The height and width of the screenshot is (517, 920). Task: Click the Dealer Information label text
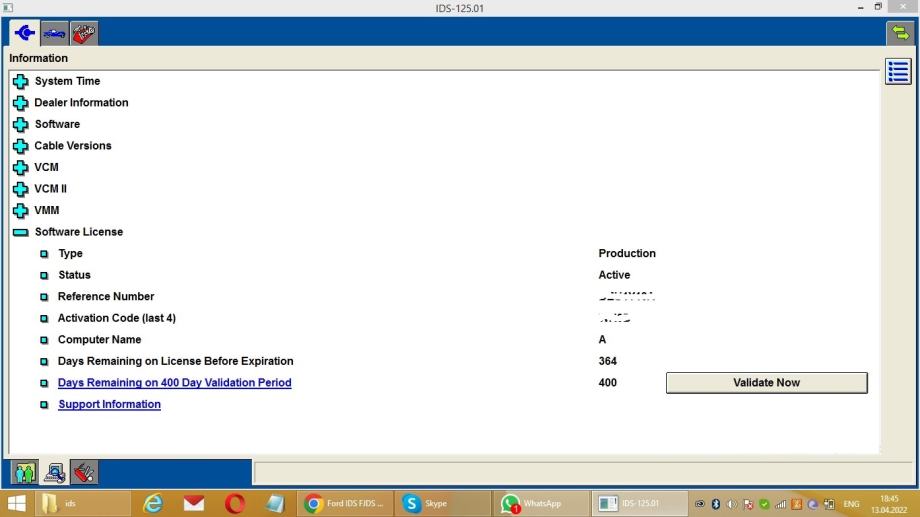coord(81,103)
